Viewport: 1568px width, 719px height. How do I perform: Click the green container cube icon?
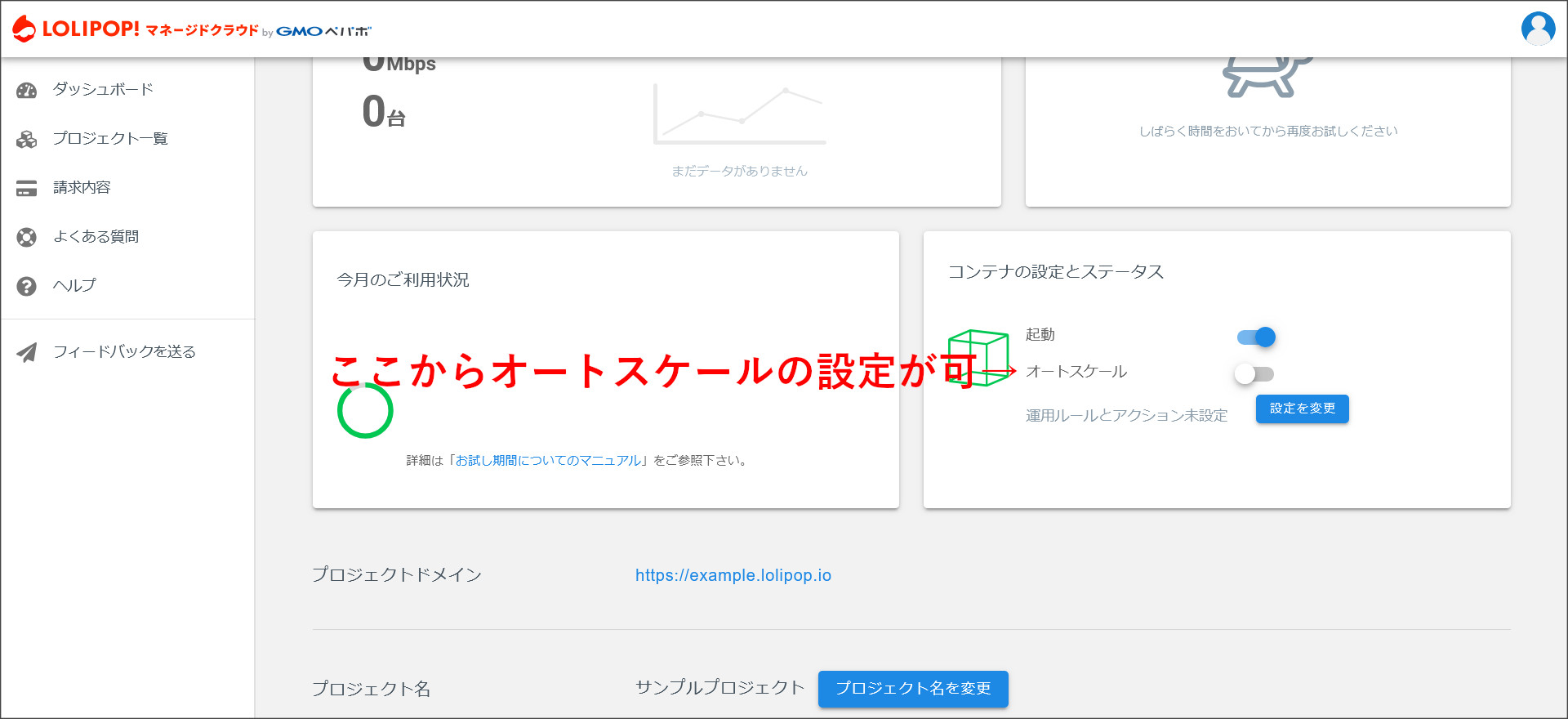click(x=978, y=358)
